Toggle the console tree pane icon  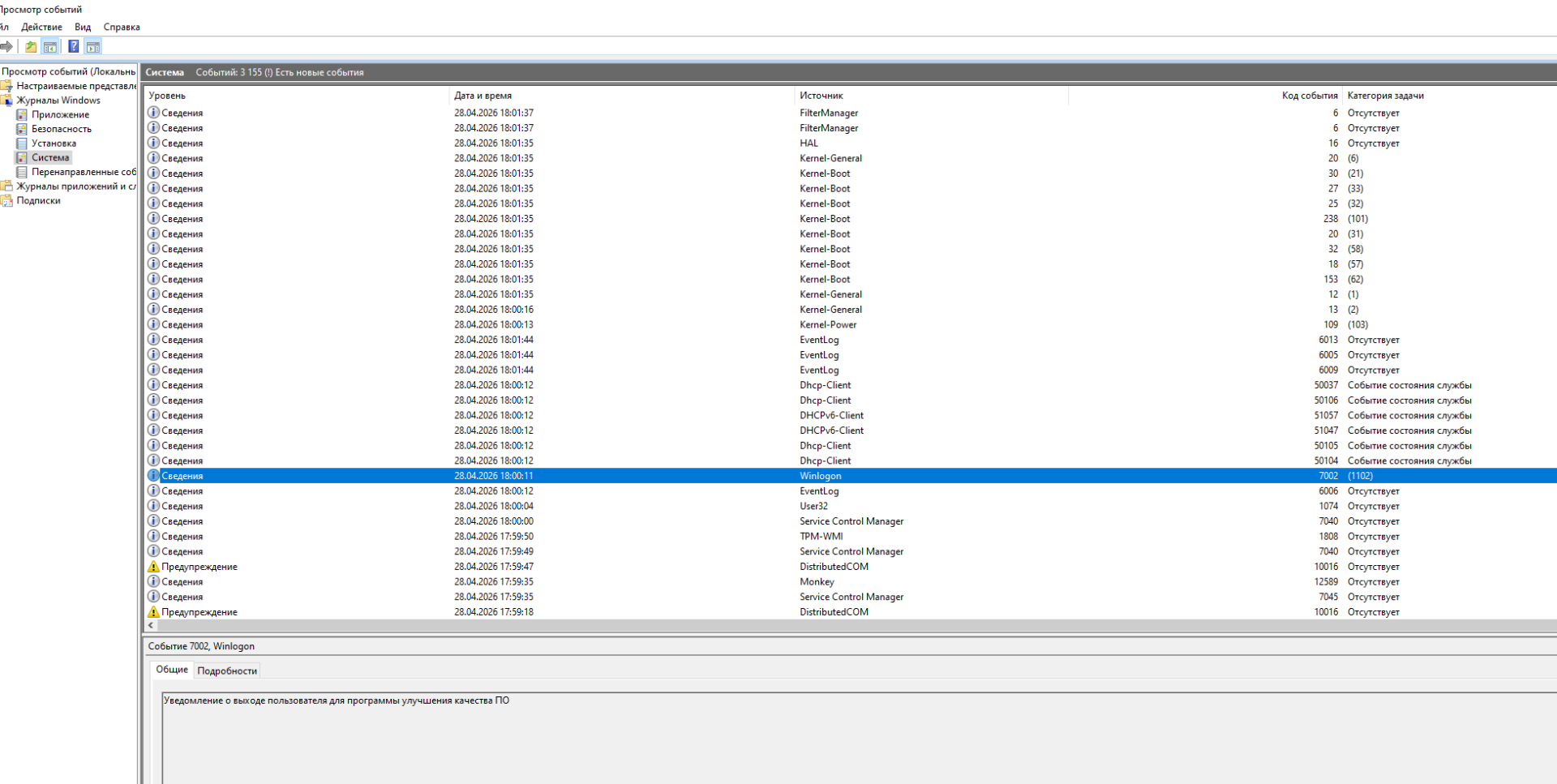click(50, 46)
